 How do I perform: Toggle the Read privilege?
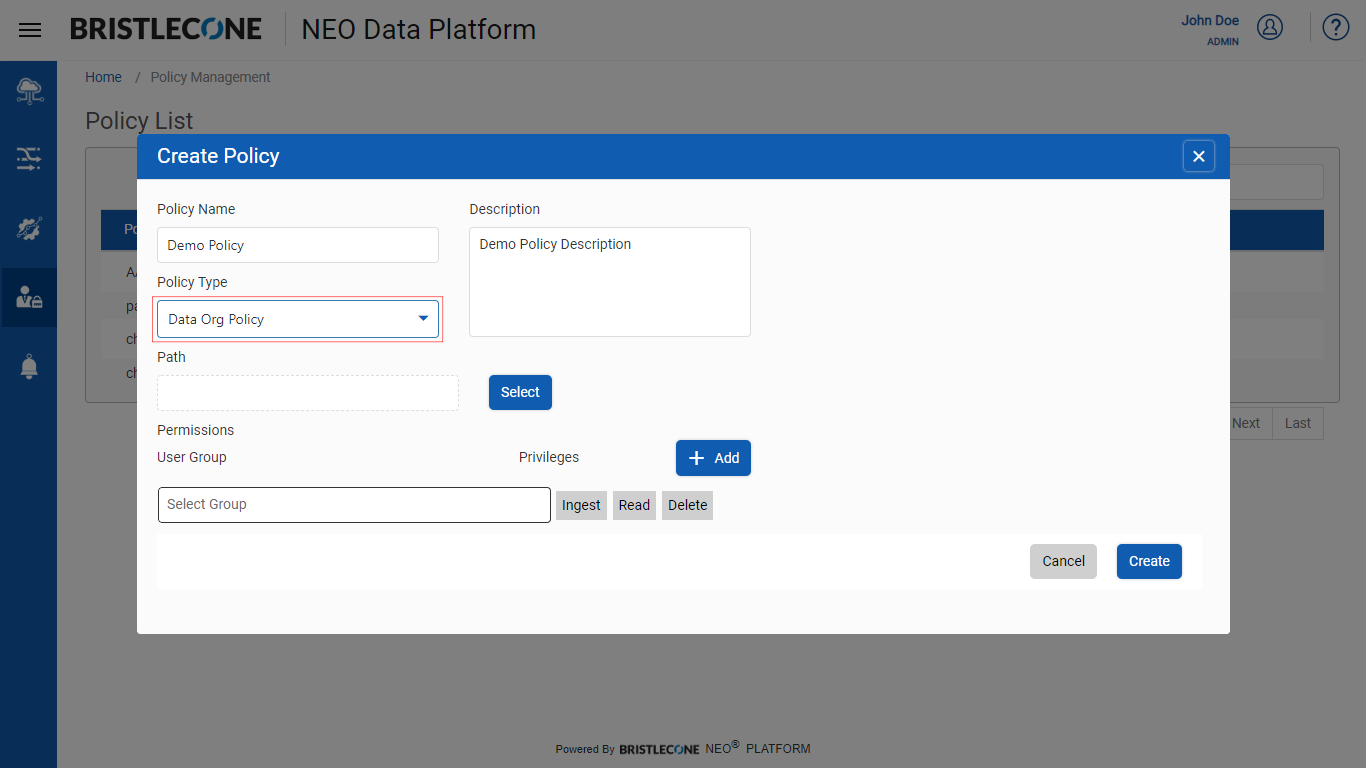[x=634, y=505]
